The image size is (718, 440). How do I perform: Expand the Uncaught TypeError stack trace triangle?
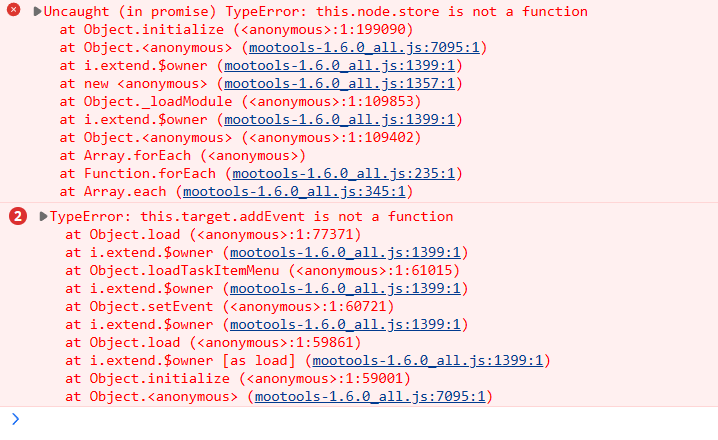tap(37, 12)
